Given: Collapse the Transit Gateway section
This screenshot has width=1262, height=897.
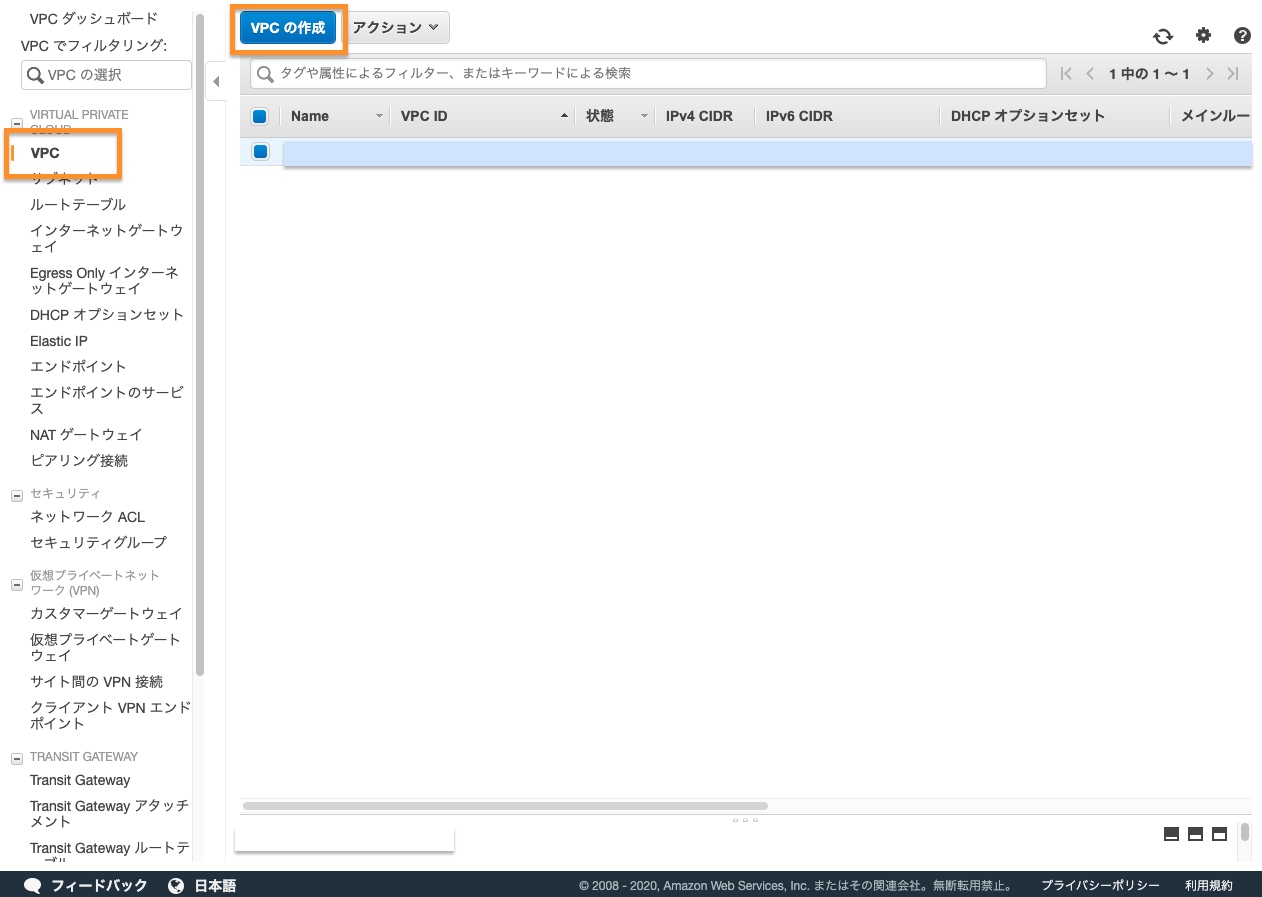Looking at the screenshot, I should [x=16, y=757].
